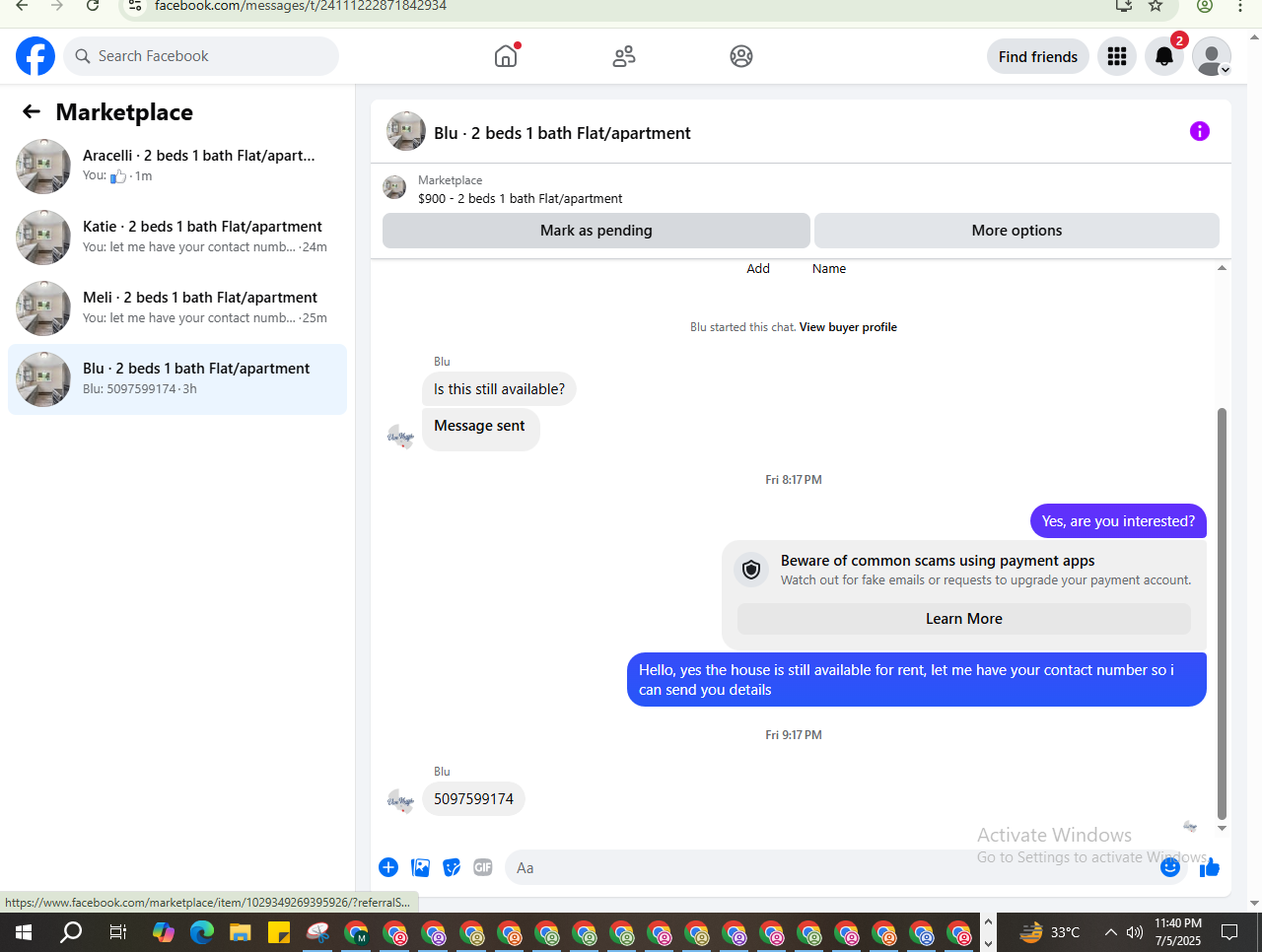Open Task View on the taskbar
This screenshot has width=1262, height=952.
coord(117,932)
